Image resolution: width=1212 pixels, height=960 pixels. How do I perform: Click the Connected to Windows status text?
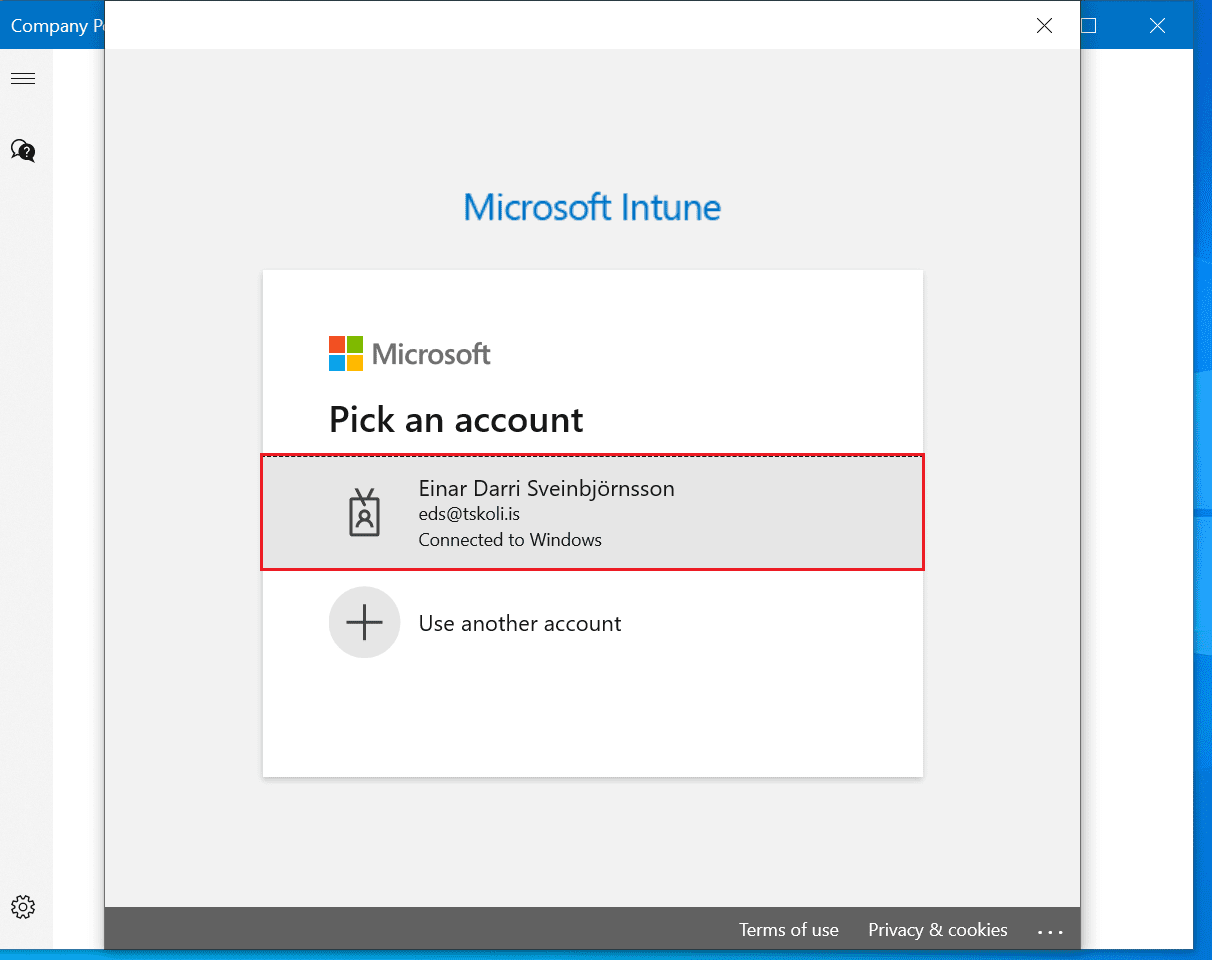point(510,540)
